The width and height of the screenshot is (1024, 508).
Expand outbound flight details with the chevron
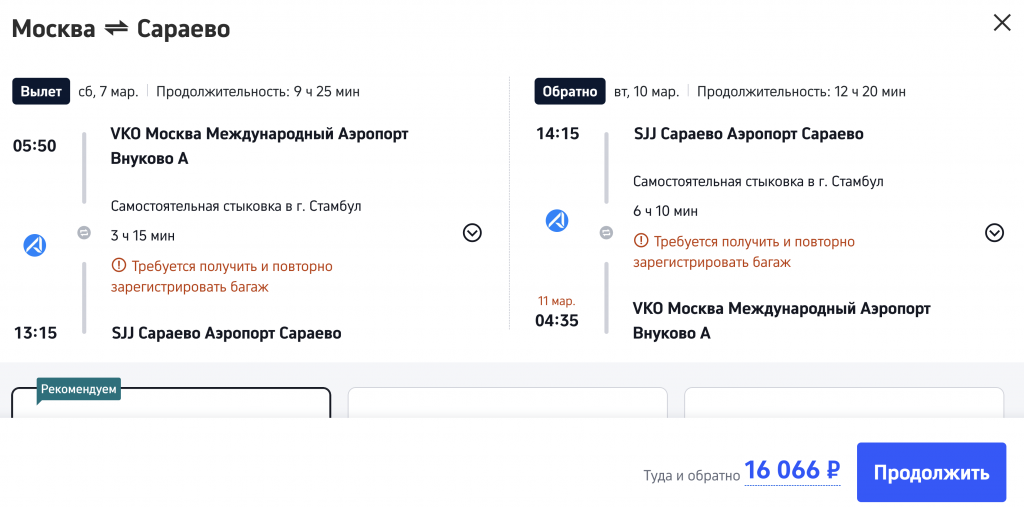[x=473, y=233]
